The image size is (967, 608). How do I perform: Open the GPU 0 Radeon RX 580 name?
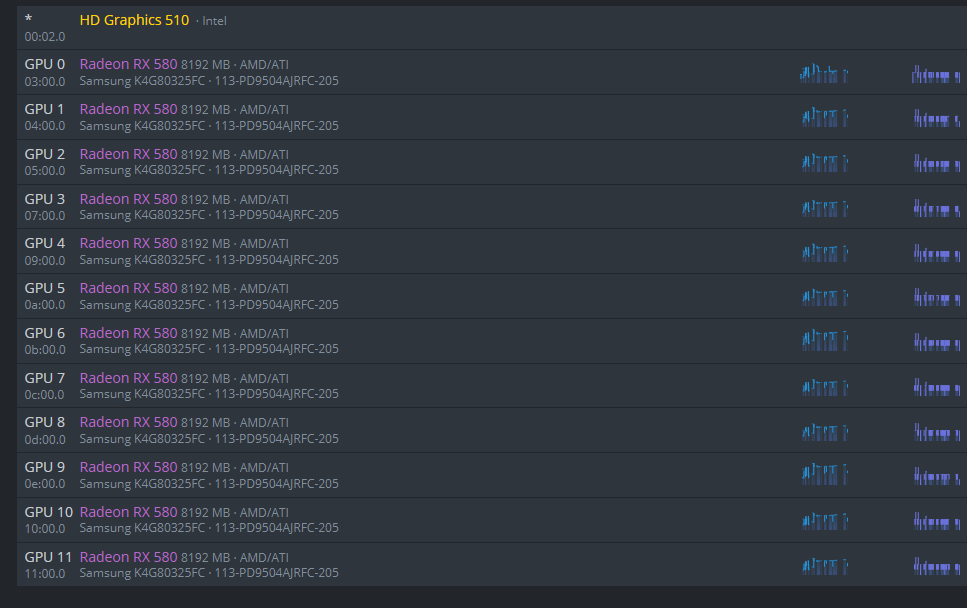click(128, 65)
